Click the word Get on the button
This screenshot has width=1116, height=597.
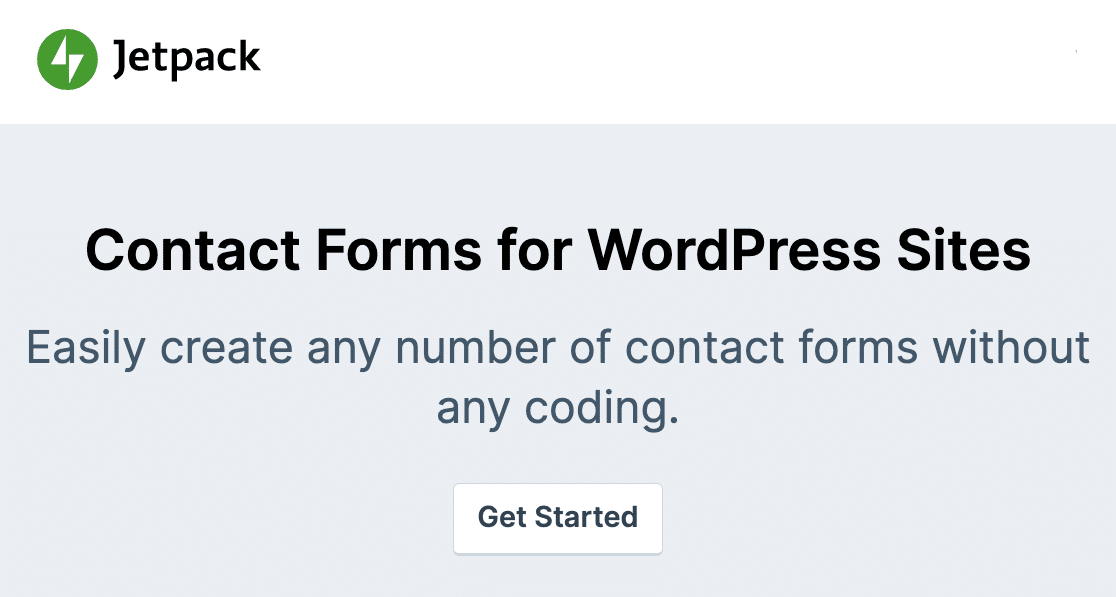click(x=502, y=517)
